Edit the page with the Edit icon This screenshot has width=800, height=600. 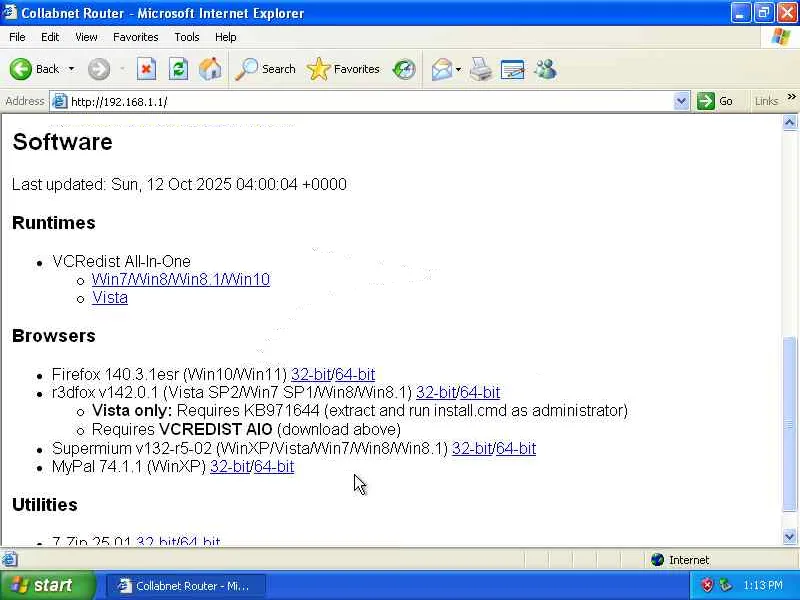513,69
